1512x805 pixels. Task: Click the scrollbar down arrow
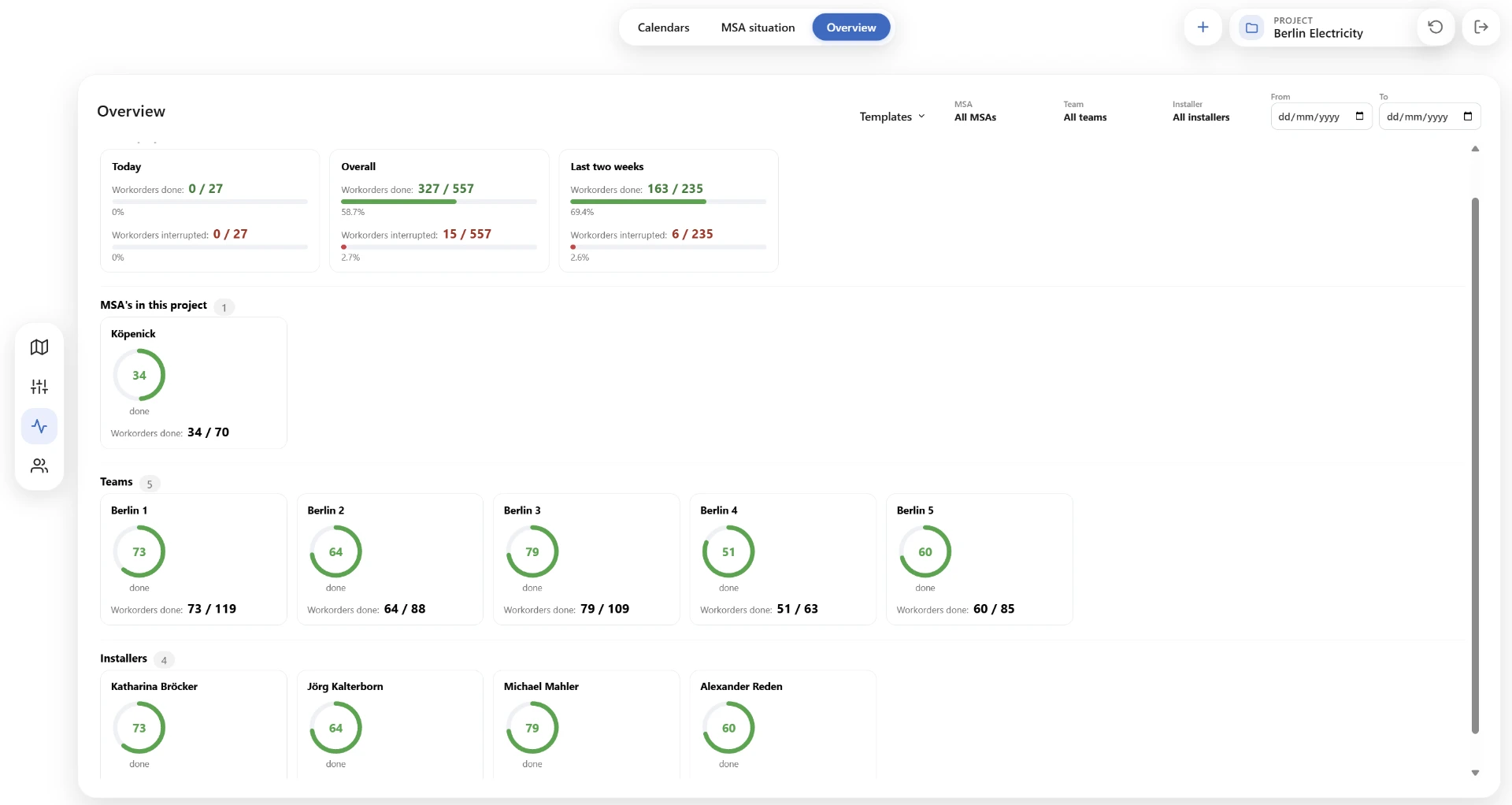point(1475,773)
